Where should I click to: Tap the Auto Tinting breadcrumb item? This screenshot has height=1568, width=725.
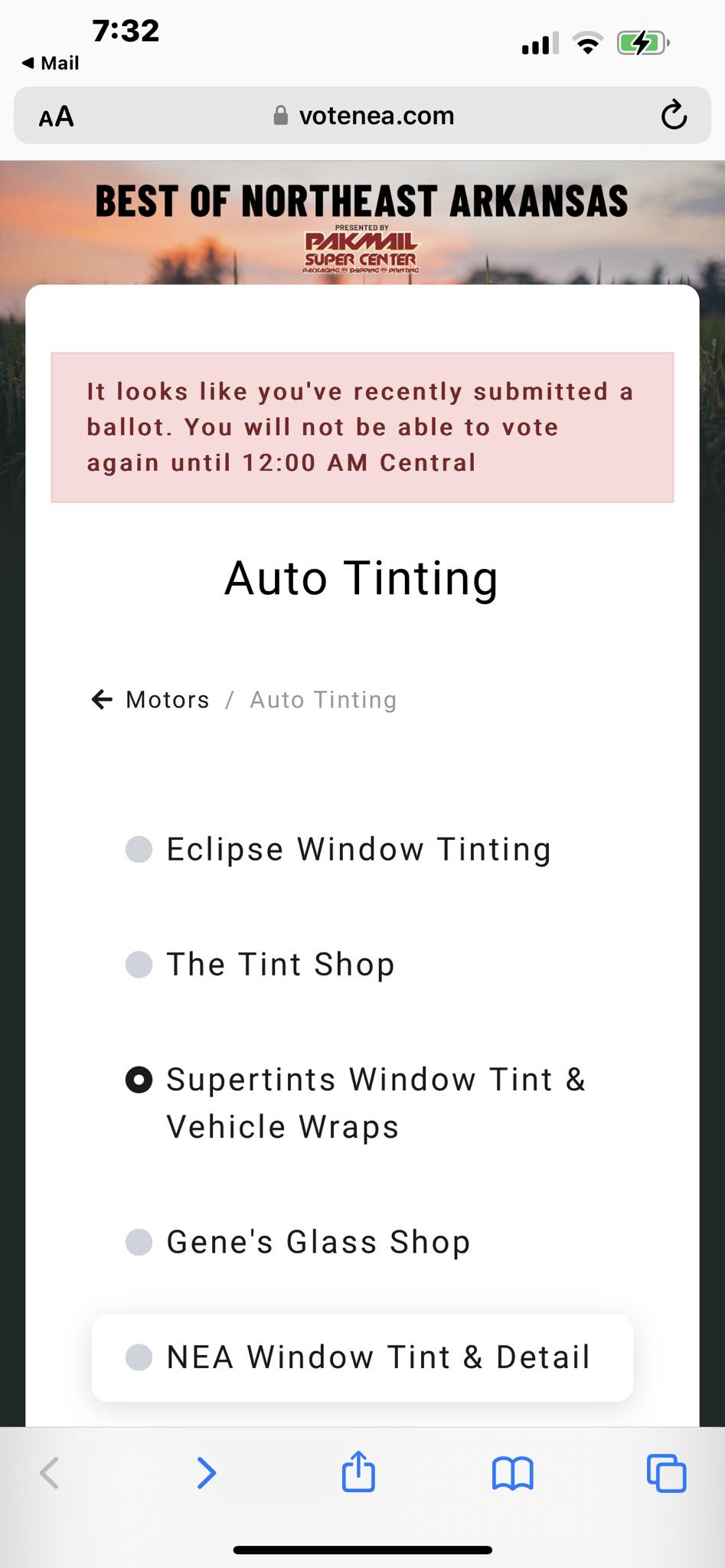point(323,700)
